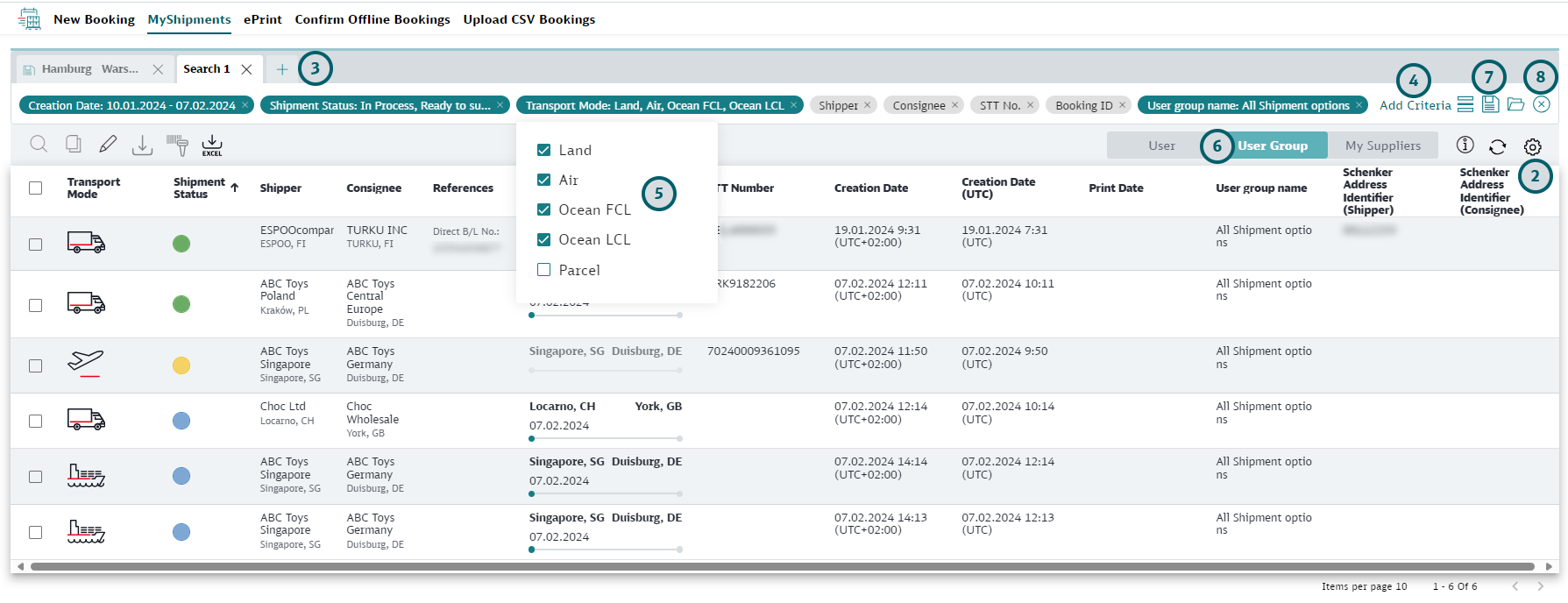Image resolution: width=1568 pixels, height=603 pixels.
Task: Open the ePrint menu item
Action: 262,19
